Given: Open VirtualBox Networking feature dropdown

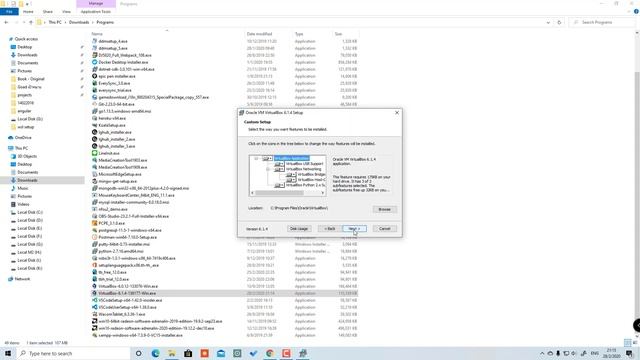Looking at the screenshot, I should (x=279, y=169).
